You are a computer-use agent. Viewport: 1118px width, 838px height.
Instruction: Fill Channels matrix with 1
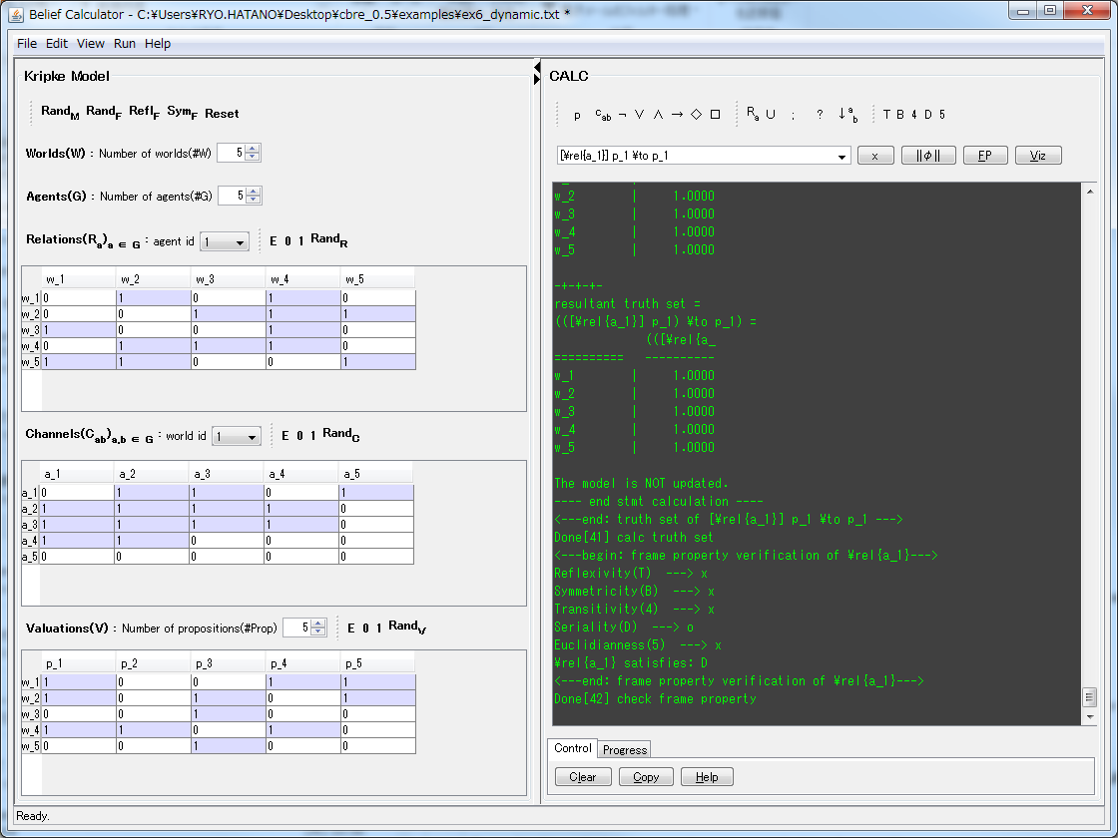click(313, 436)
